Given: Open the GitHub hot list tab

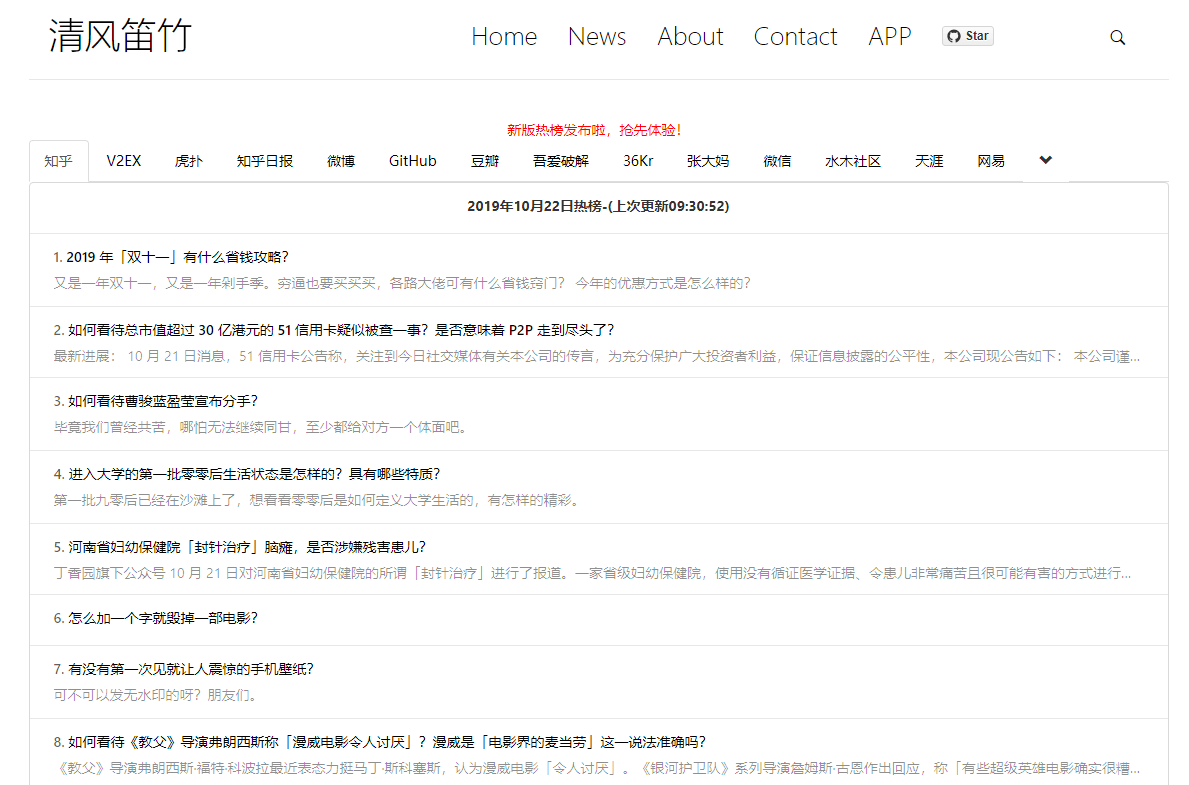Looking at the screenshot, I should coord(412,161).
